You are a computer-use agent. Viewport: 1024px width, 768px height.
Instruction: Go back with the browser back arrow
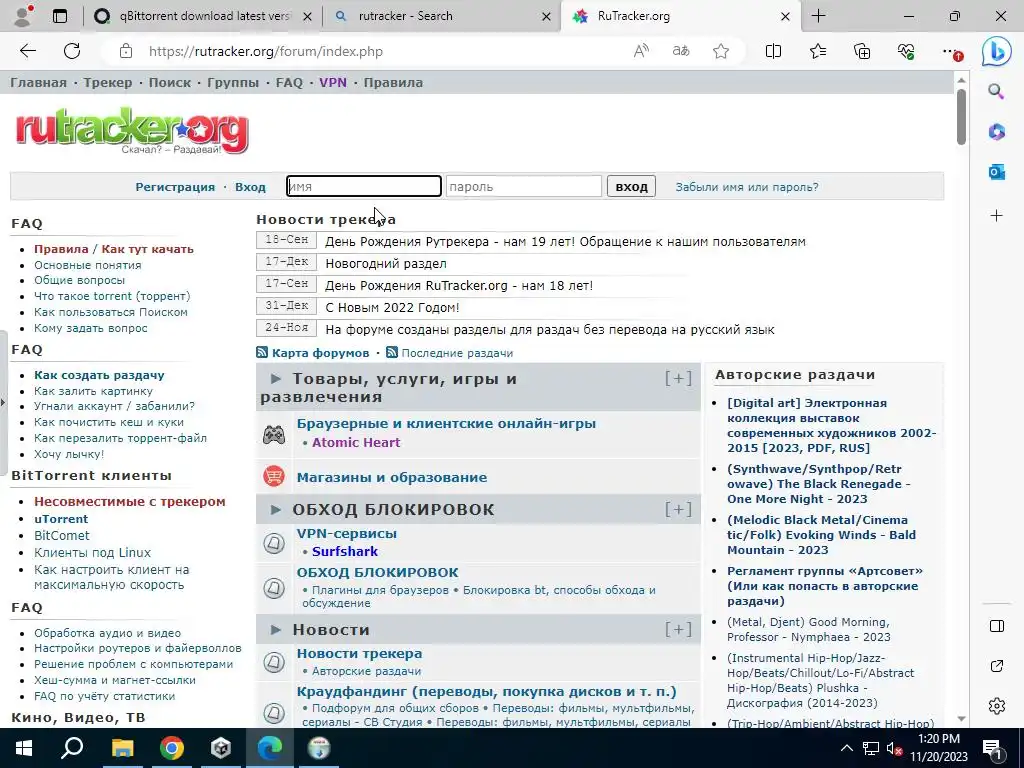click(27, 51)
